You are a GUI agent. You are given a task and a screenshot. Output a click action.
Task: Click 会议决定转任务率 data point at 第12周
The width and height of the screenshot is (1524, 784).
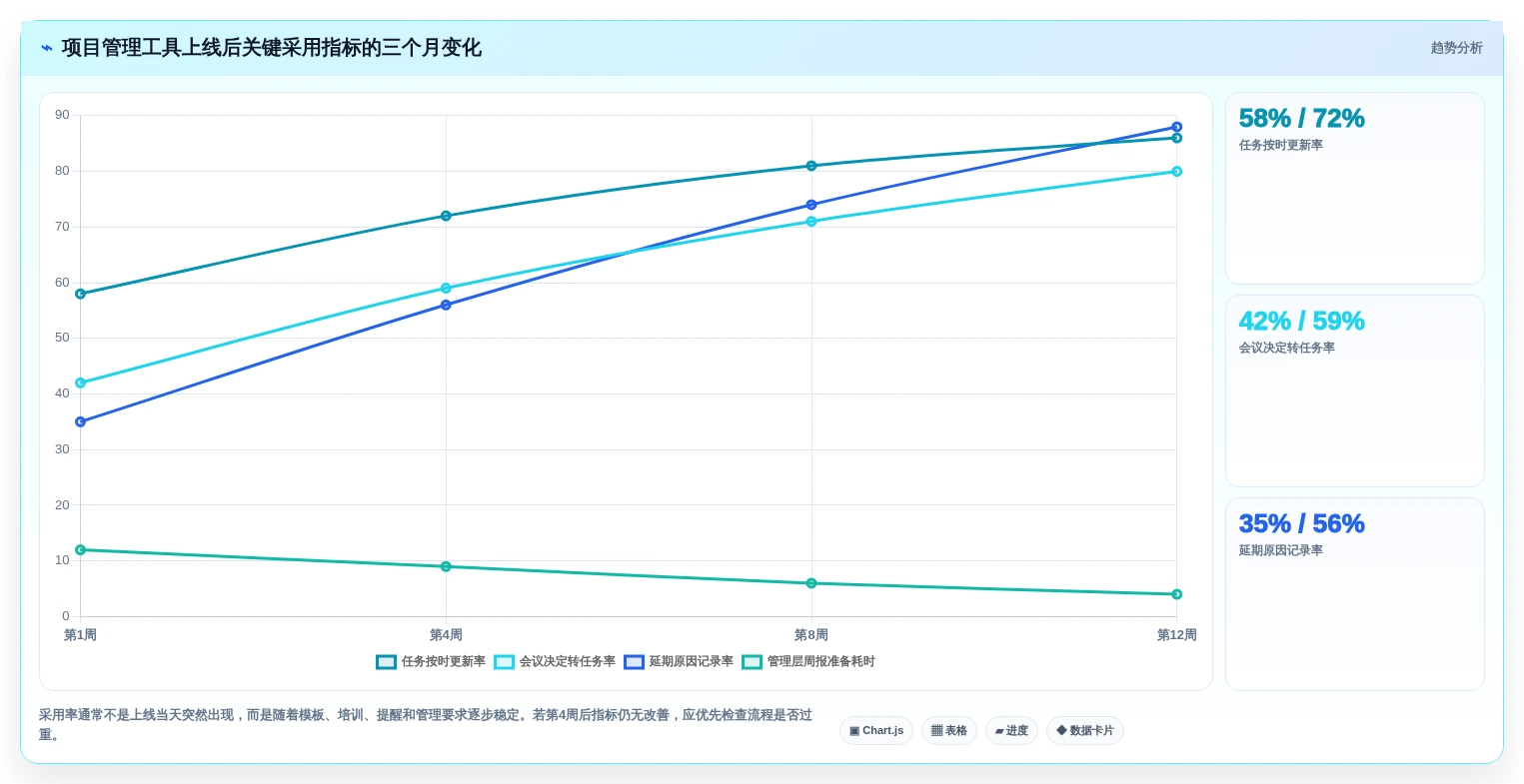click(1177, 172)
